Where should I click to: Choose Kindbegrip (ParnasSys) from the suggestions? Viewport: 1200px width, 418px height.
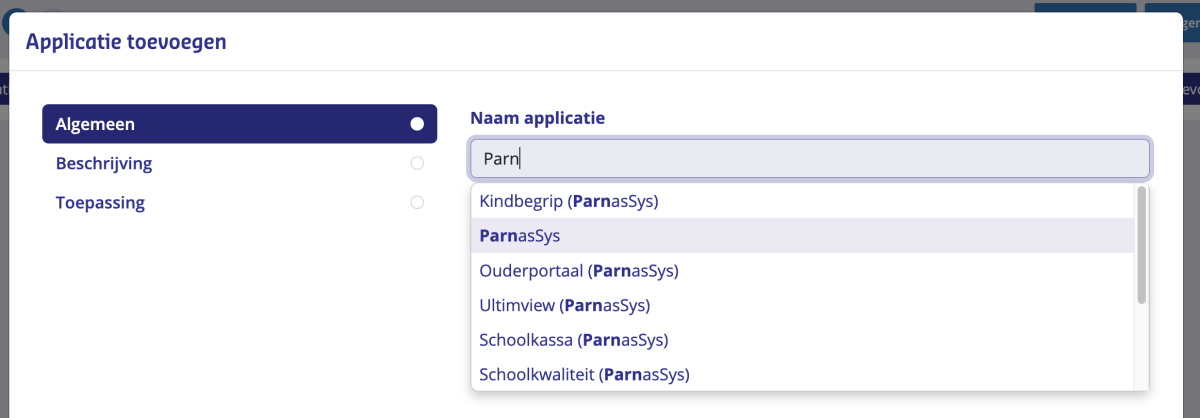click(x=802, y=201)
